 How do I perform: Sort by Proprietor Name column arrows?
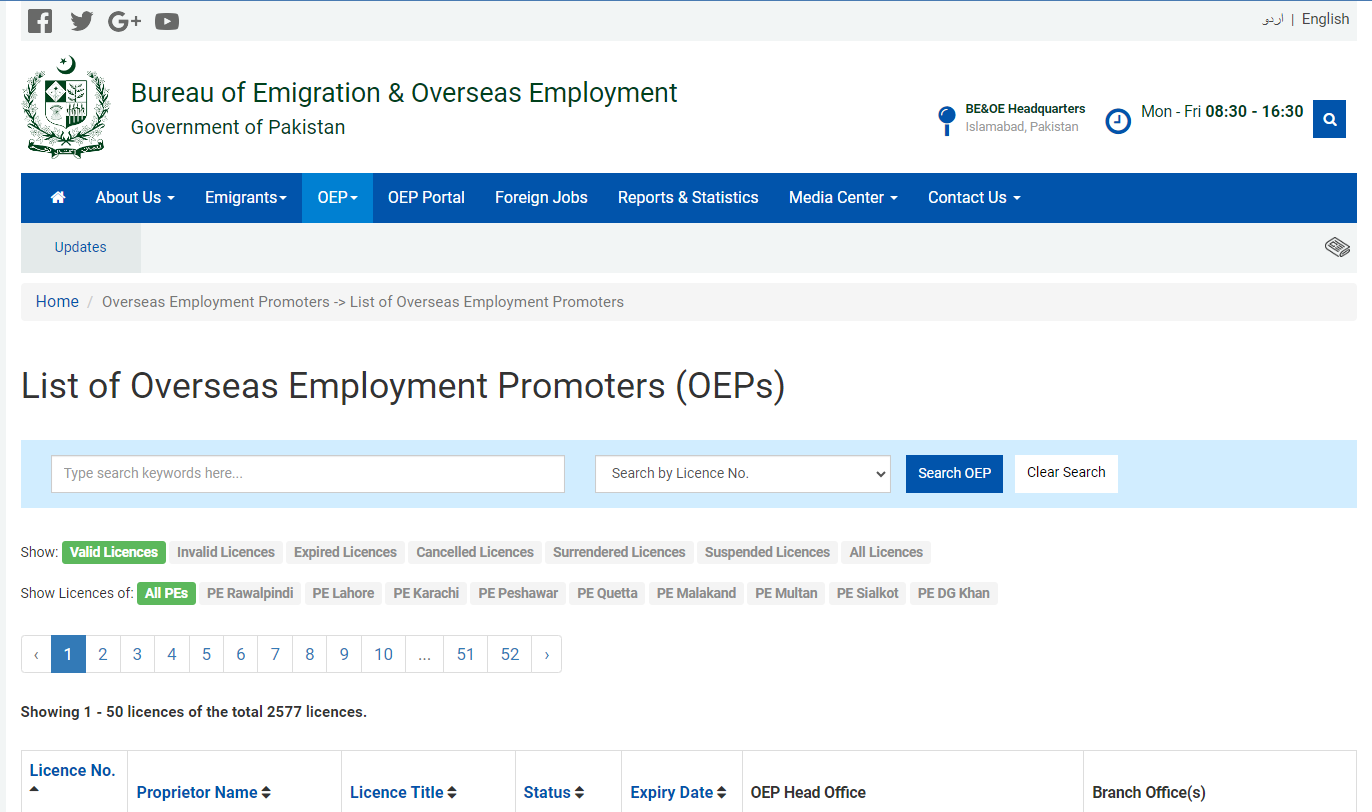pos(266,793)
